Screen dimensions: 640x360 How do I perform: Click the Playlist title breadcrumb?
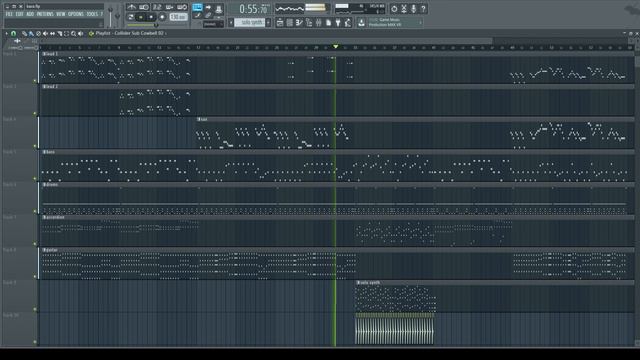pyautogui.click(x=130, y=33)
